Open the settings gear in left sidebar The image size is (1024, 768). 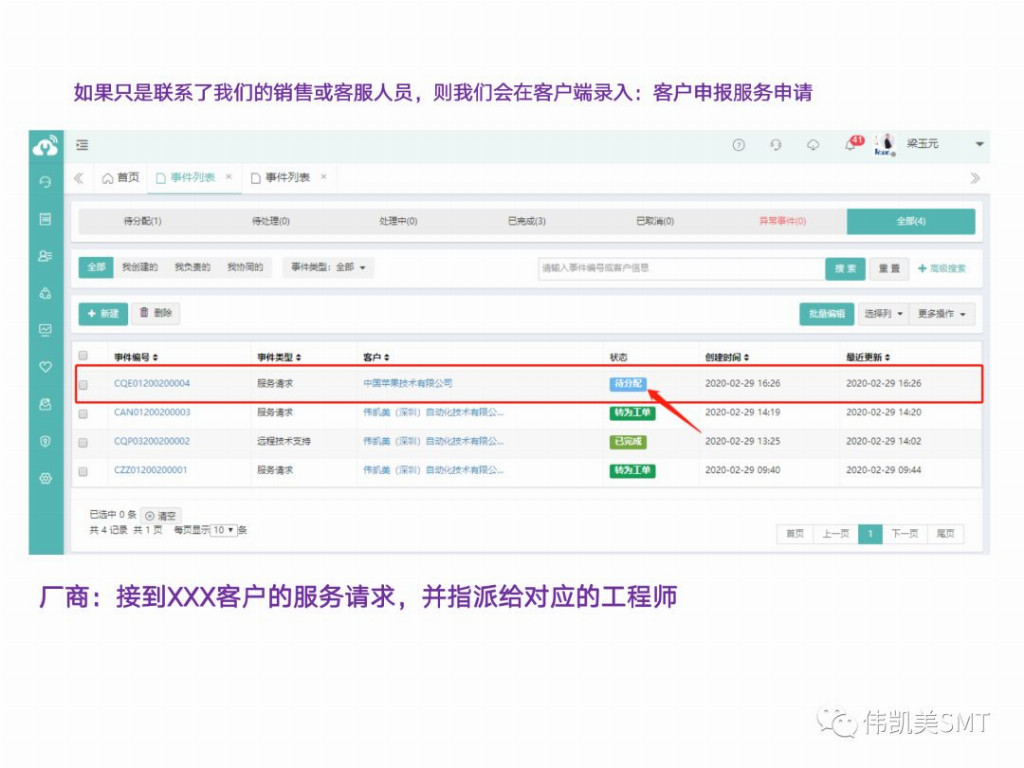pos(45,478)
